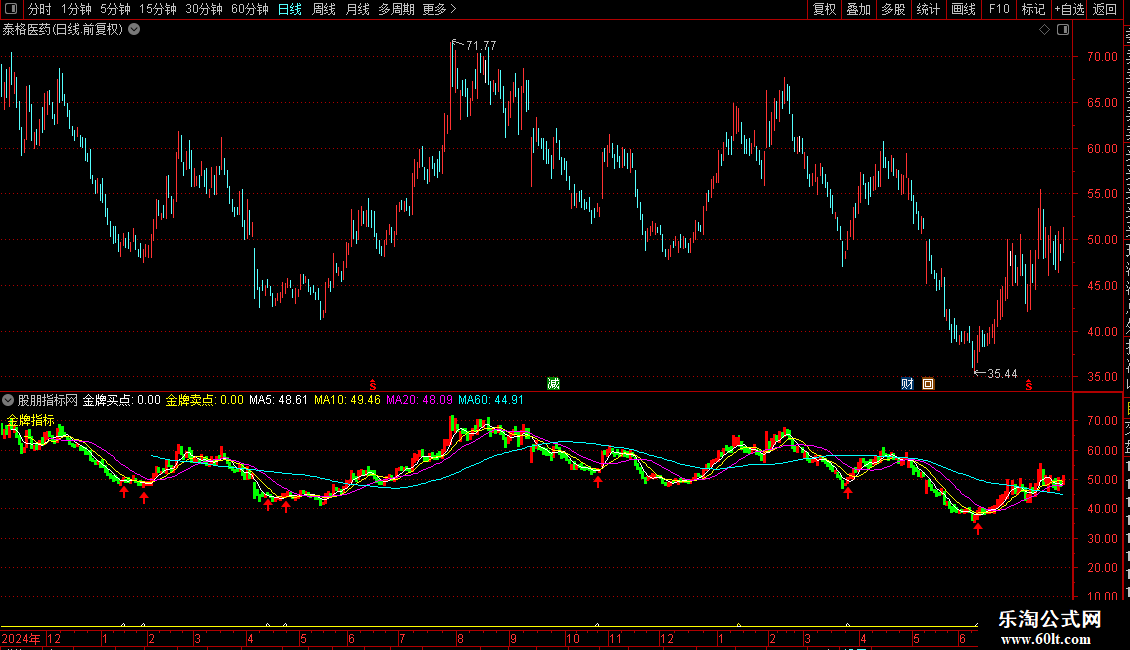
Task: Switch to 周线 weekly chart
Action: click(324, 9)
